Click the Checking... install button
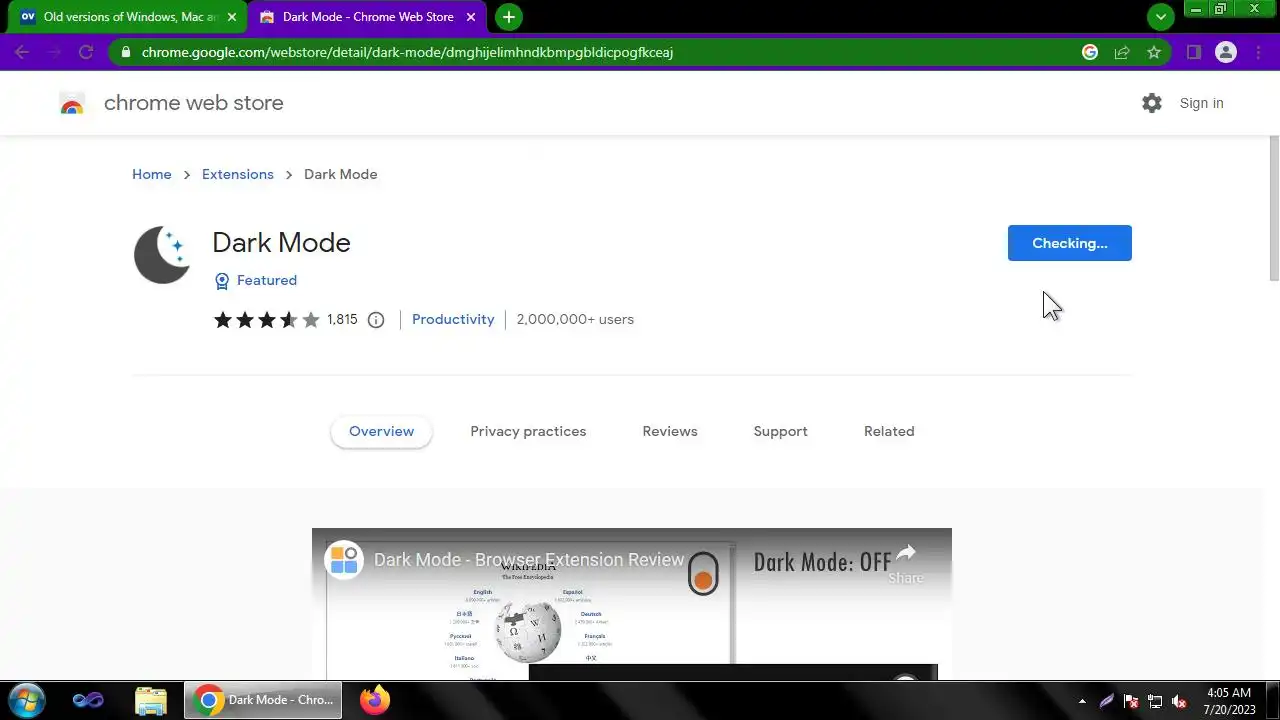The height and width of the screenshot is (720, 1280). 1069,243
